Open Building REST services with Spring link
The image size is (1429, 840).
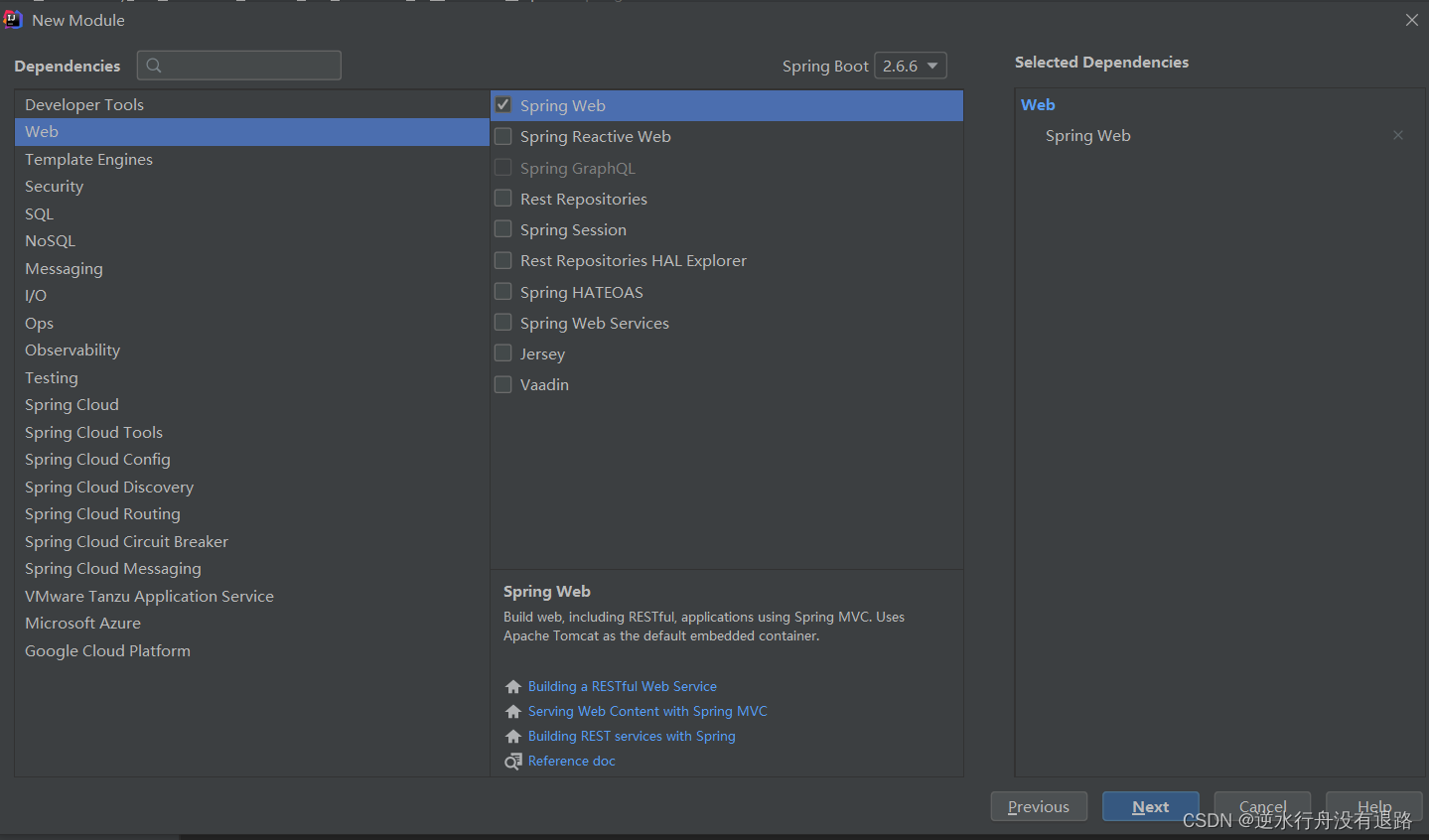[x=632, y=736]
